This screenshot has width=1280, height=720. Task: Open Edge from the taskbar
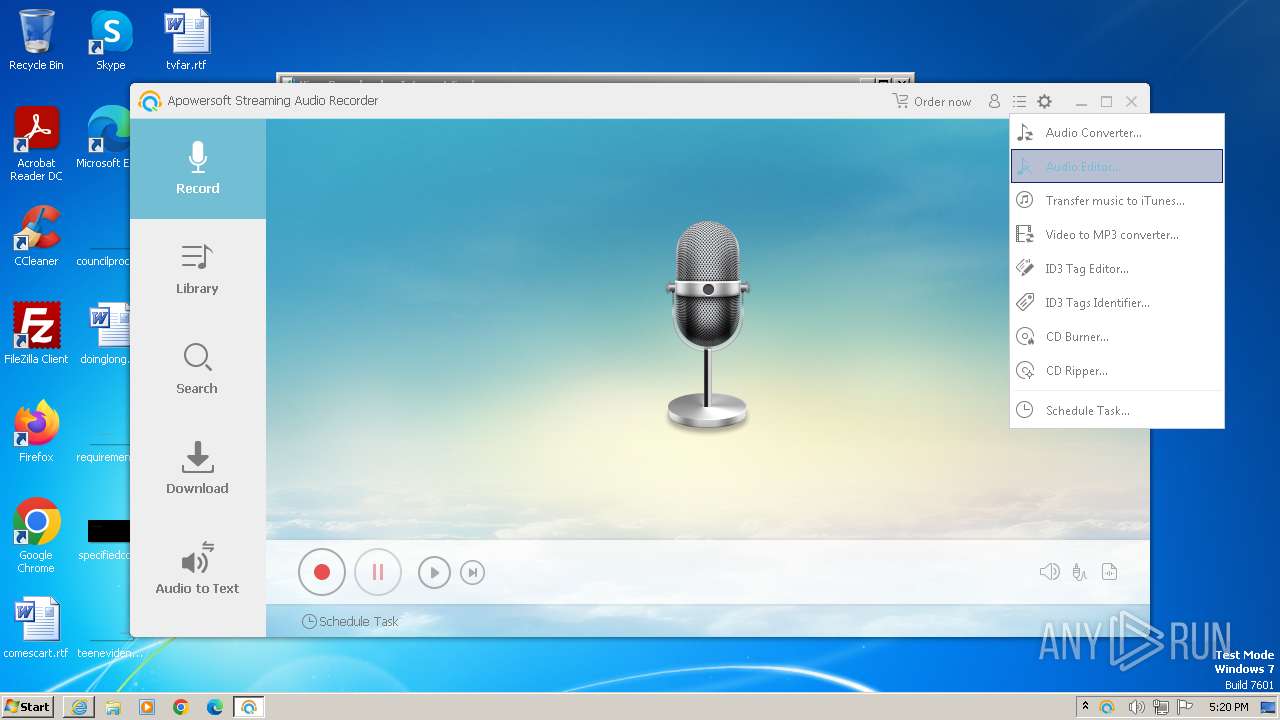215,707
